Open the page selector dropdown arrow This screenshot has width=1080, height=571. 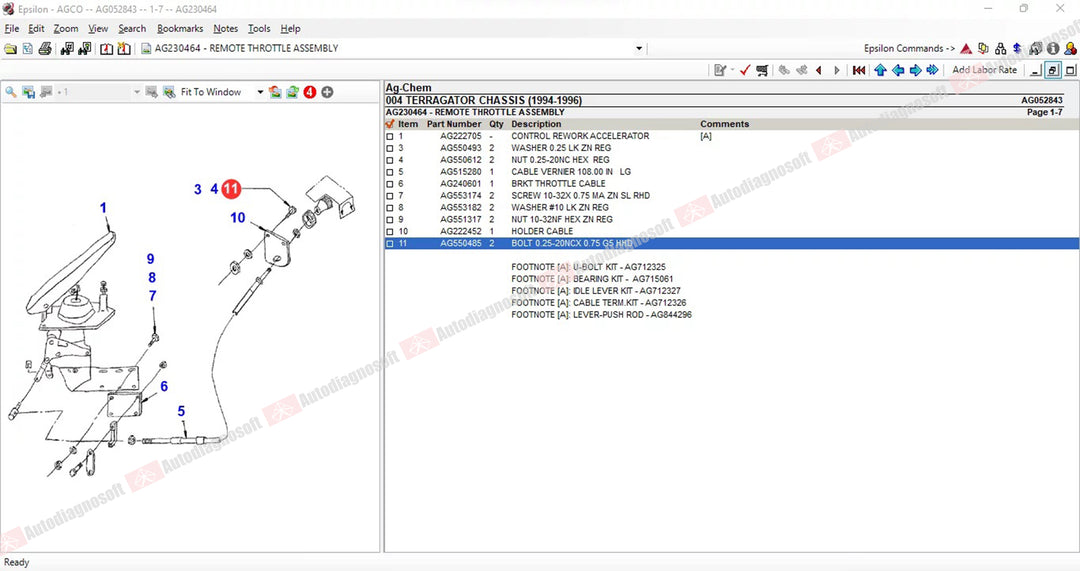pyautogui.click(x=136, y=92)
